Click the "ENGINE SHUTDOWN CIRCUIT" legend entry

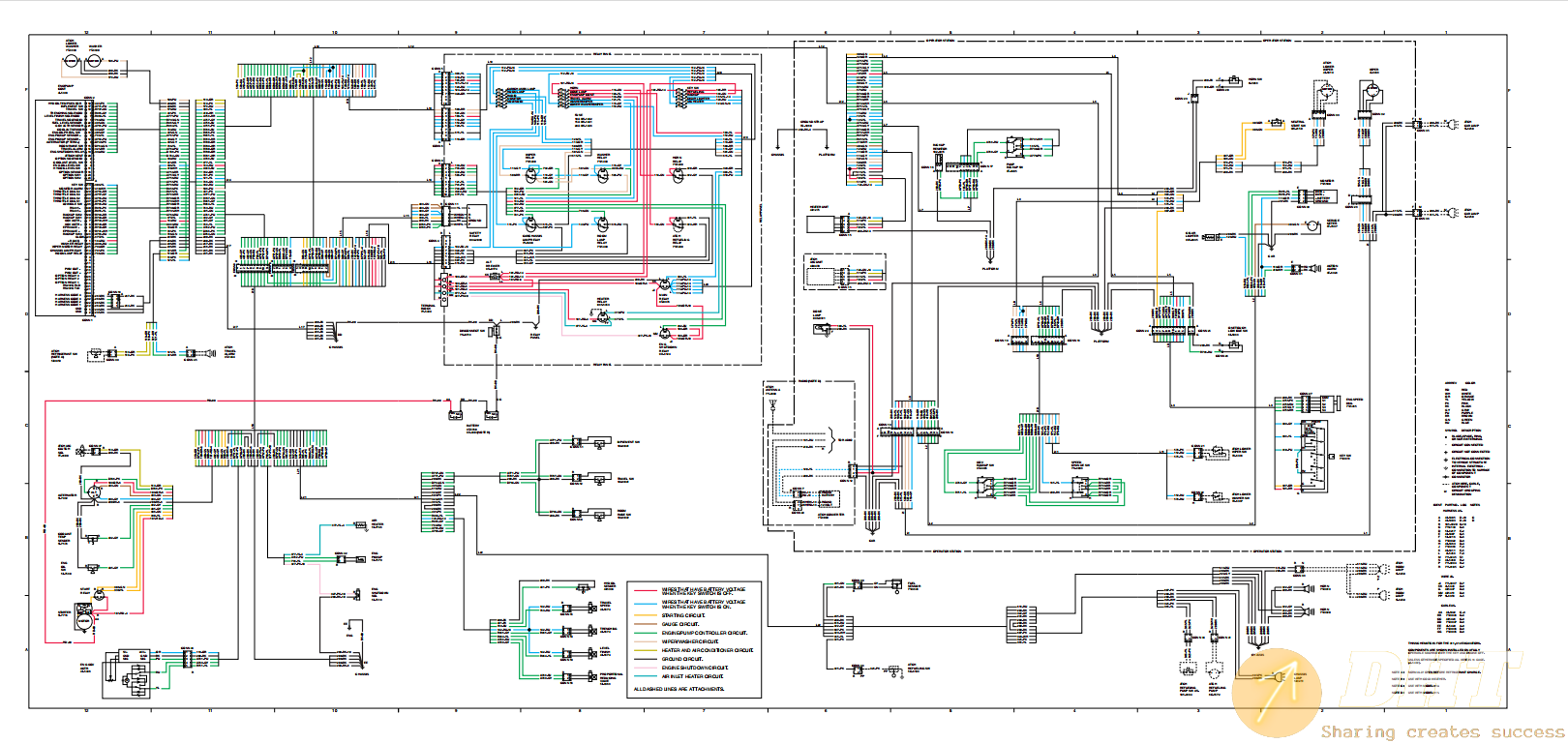pyautogui.click(x=695, y=668)
